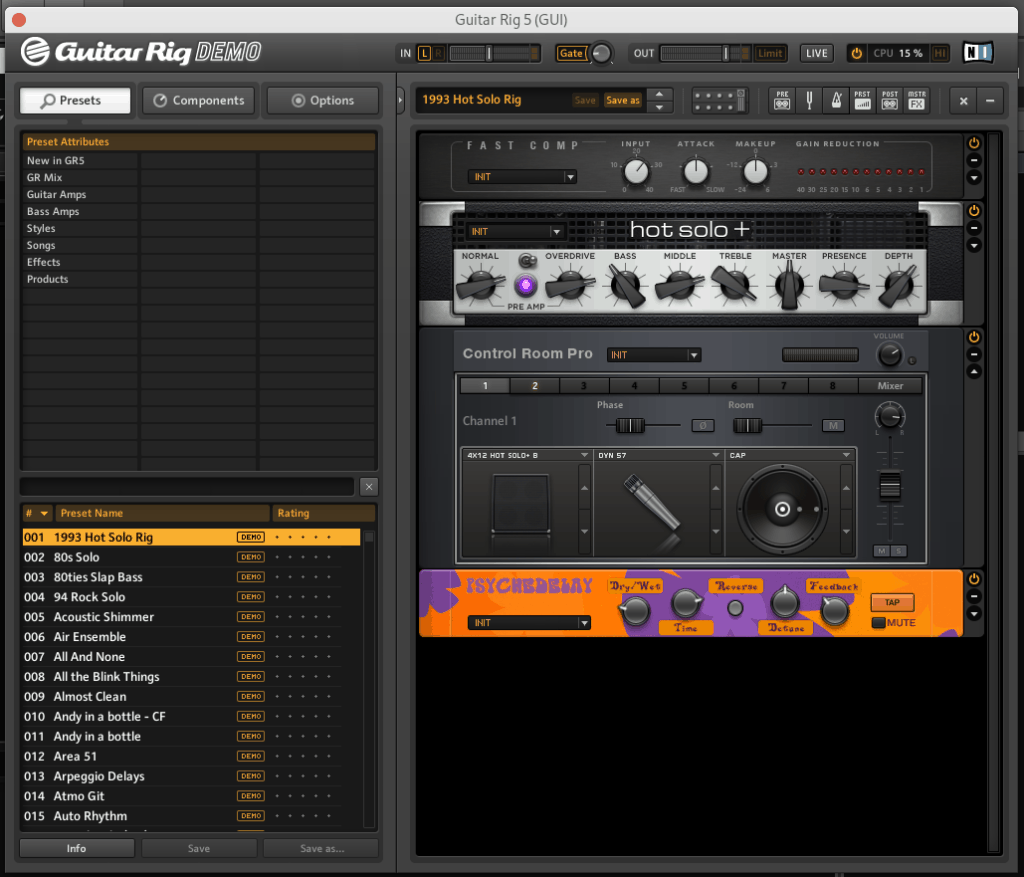
Task: Toggle right input channel R
Action: click(438, 53)
